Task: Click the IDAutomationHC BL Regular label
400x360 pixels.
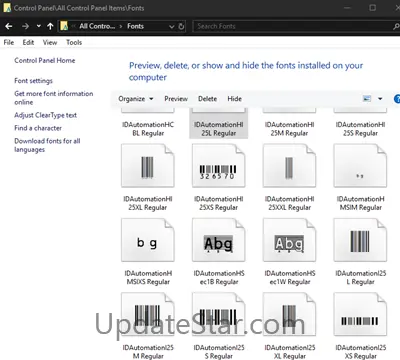Action: pyautogui.click(x=148, y=129)
